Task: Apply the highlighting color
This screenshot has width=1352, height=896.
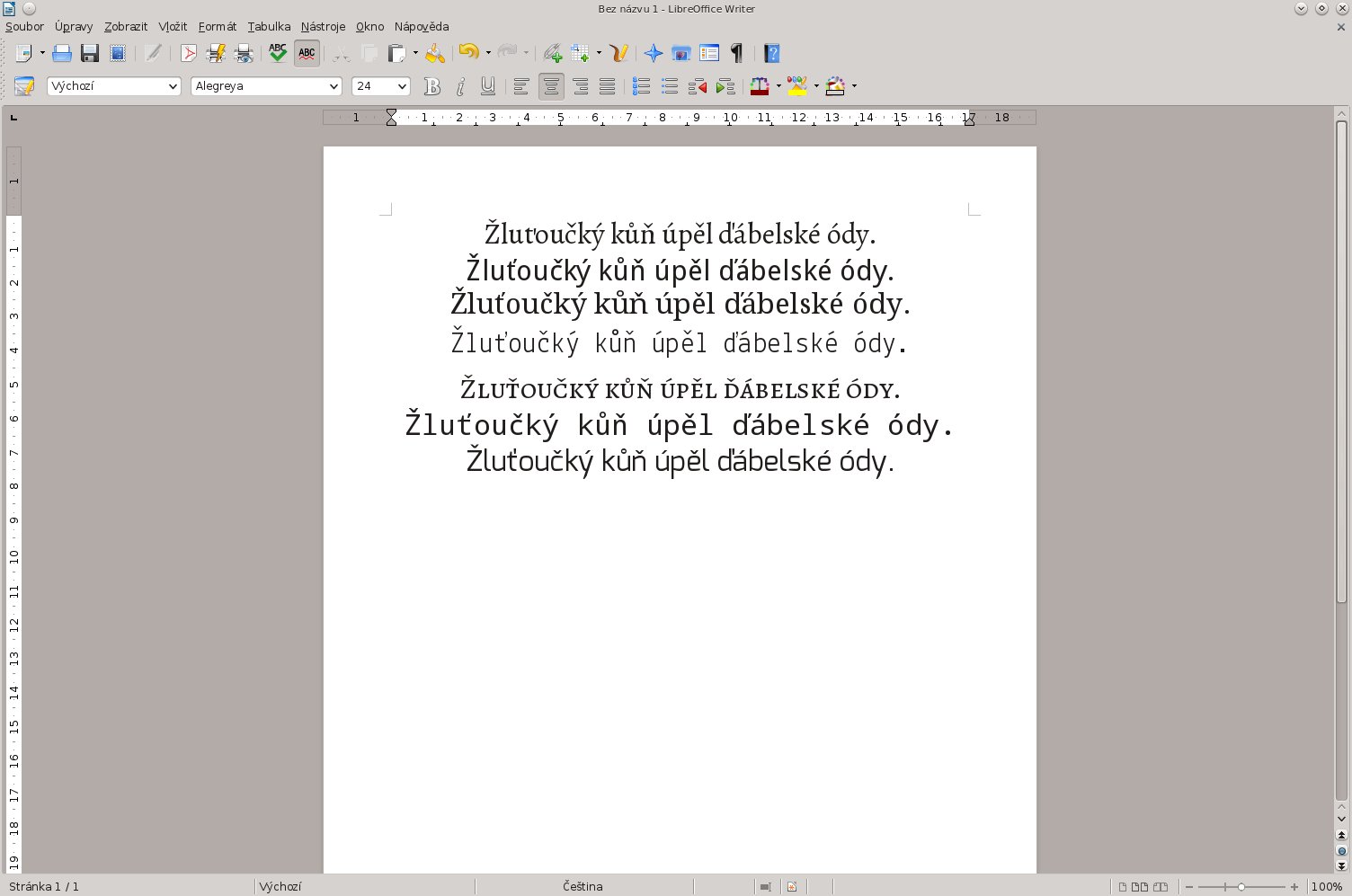Action: point(797,86)
